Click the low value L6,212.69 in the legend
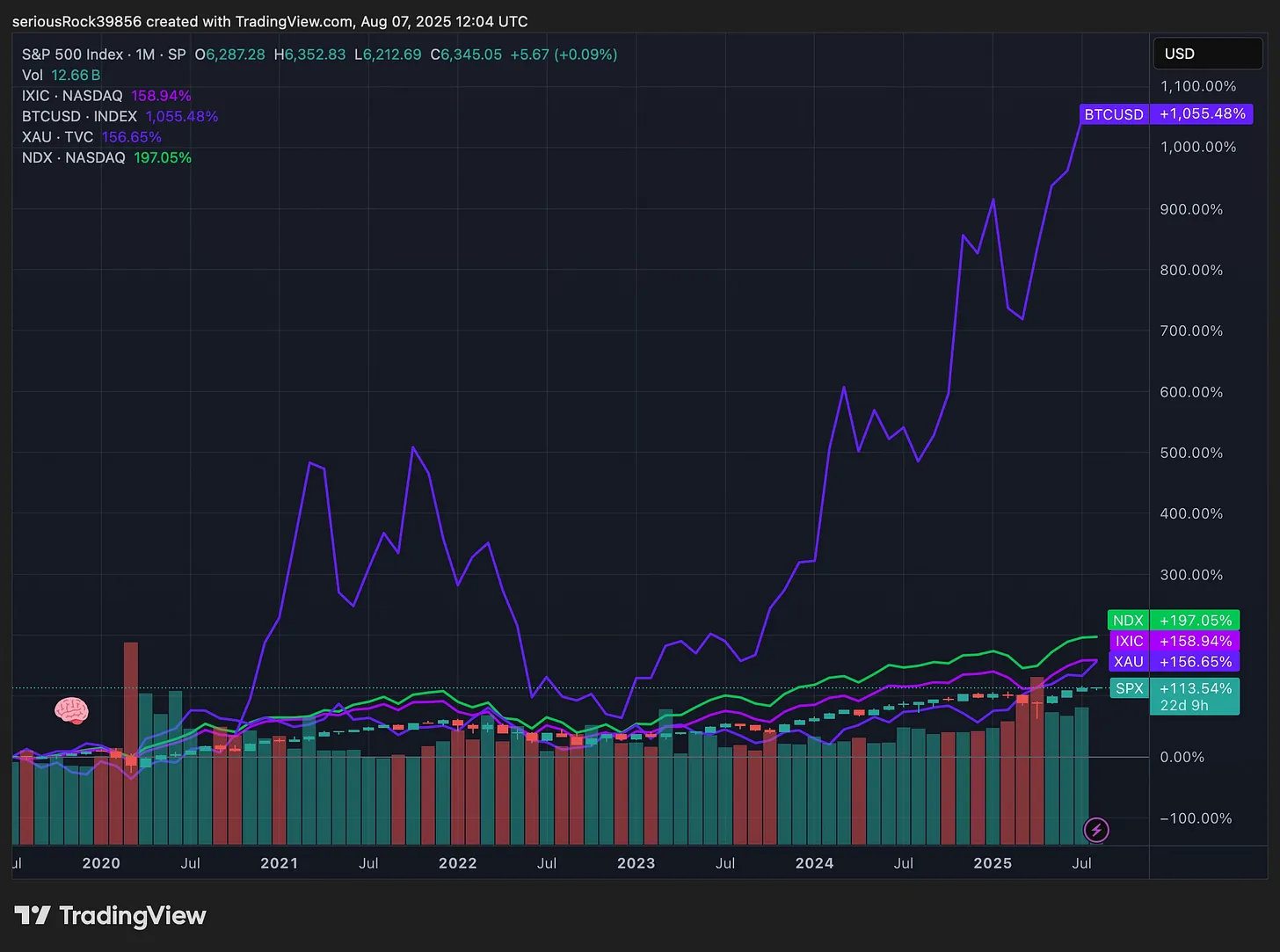This screenshot has height=952, width=1280. coord(388,55)
